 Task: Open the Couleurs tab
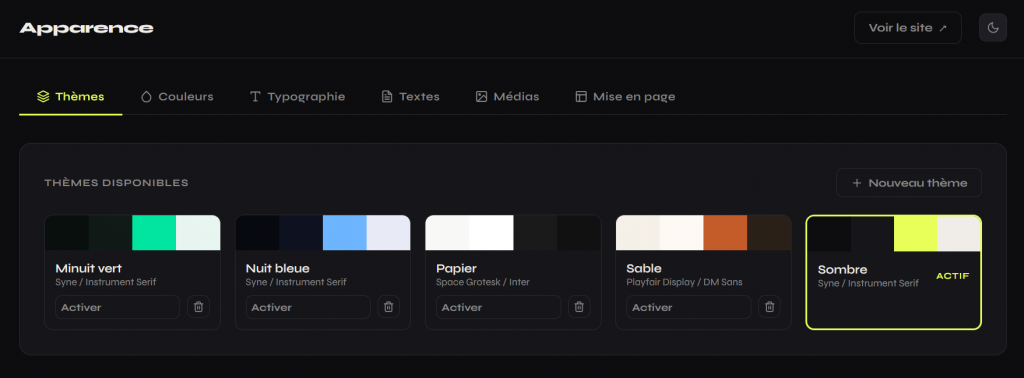[177, 97]
